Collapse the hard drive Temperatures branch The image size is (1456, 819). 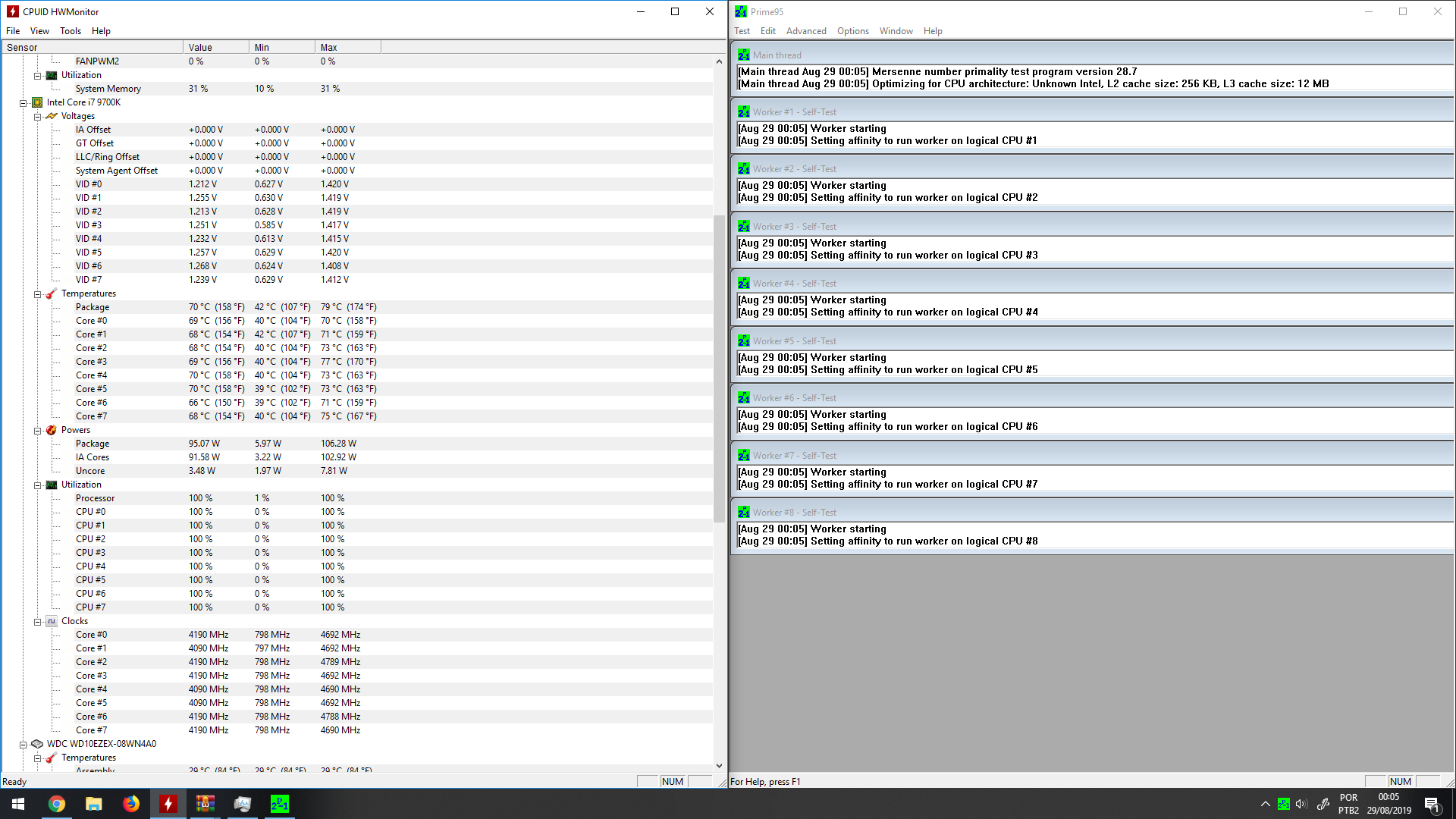37,758
